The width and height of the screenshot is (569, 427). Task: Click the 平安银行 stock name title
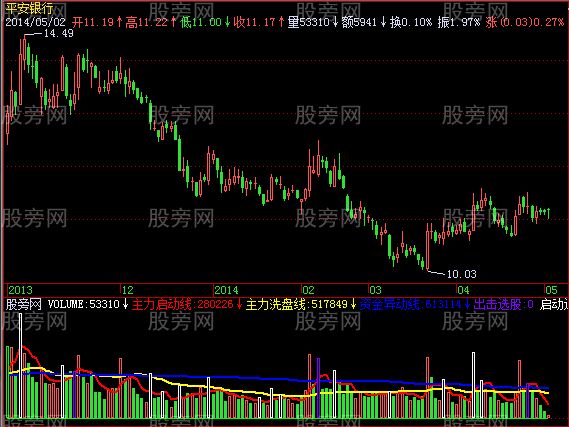pos(29,8)
